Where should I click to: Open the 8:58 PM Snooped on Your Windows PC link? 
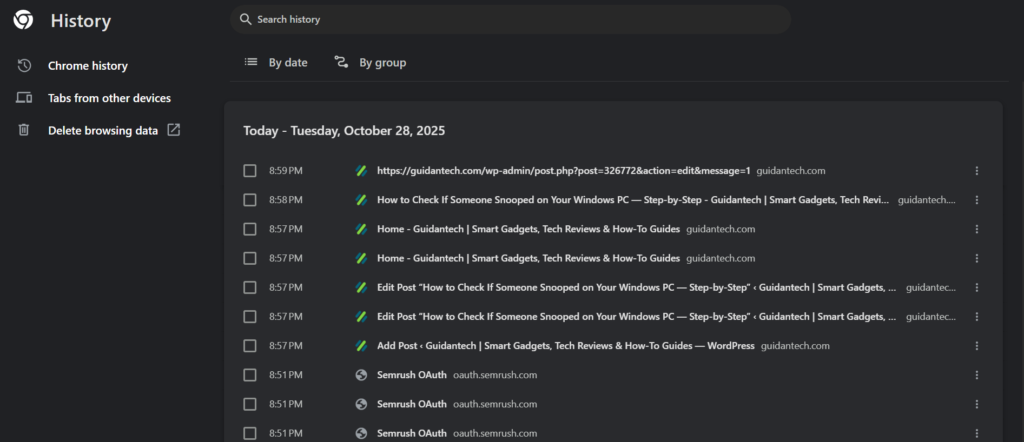pyautogui.click(x=633, y=200)
